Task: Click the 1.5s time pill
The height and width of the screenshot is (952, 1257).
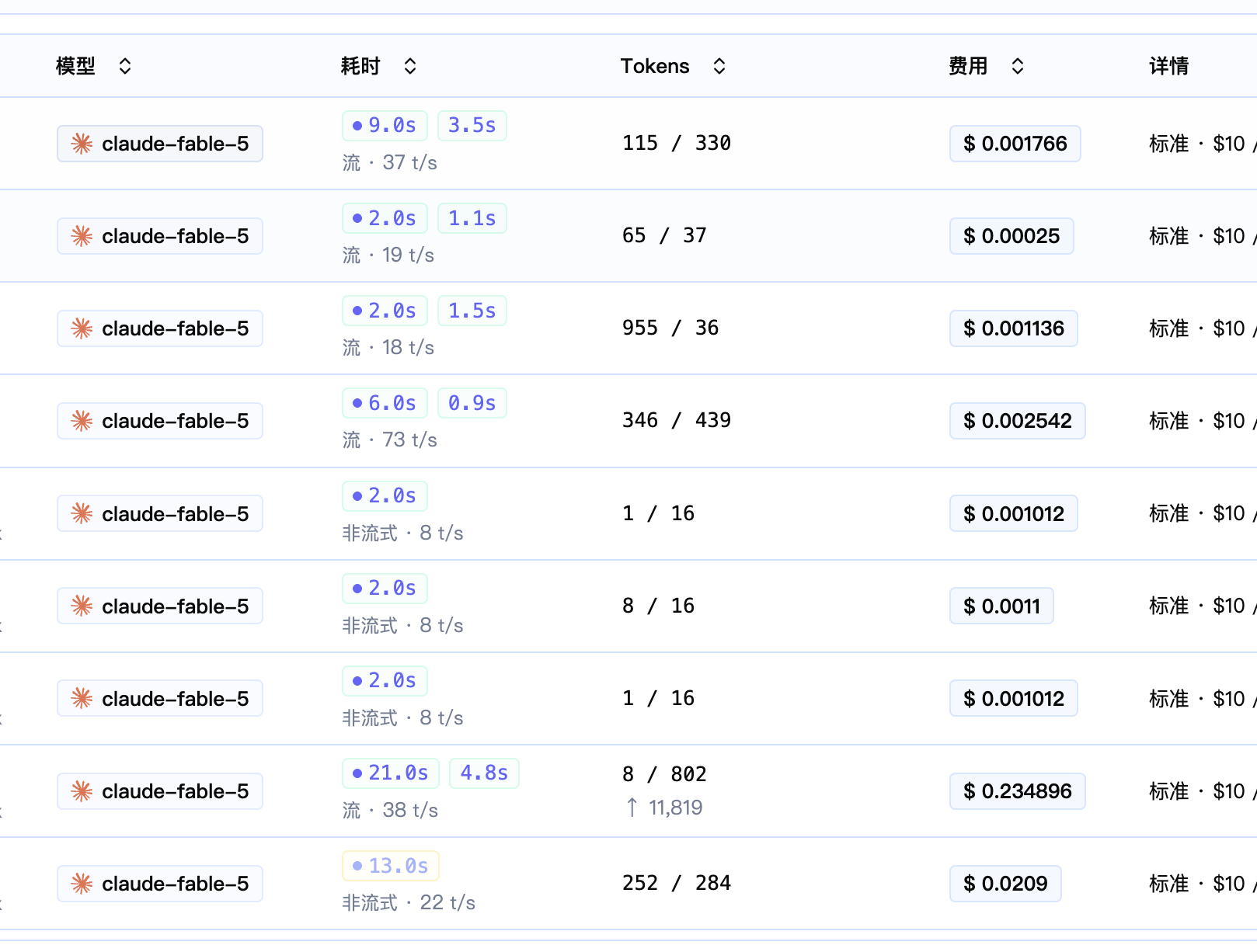Action: [472, 311]
